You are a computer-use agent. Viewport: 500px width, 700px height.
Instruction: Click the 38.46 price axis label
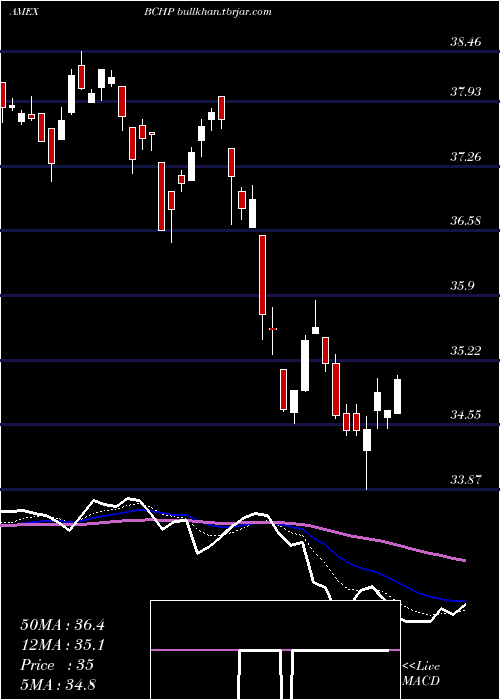click(466, 42)
